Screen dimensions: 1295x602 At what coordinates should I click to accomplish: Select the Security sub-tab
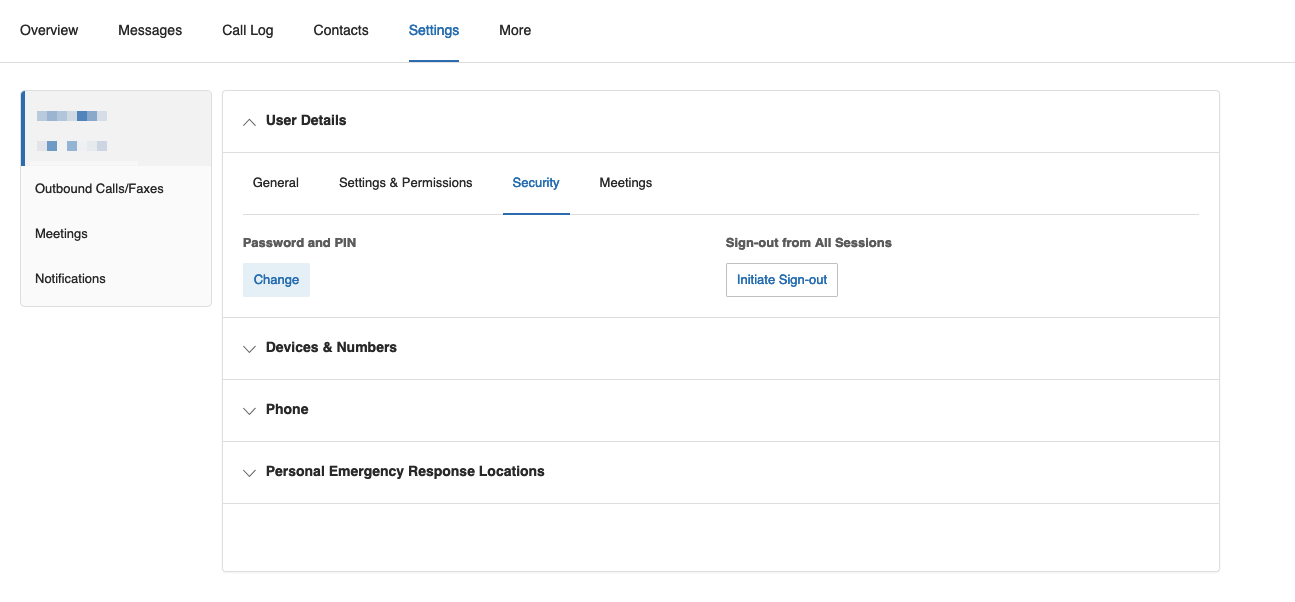click(x=536, y=183)
